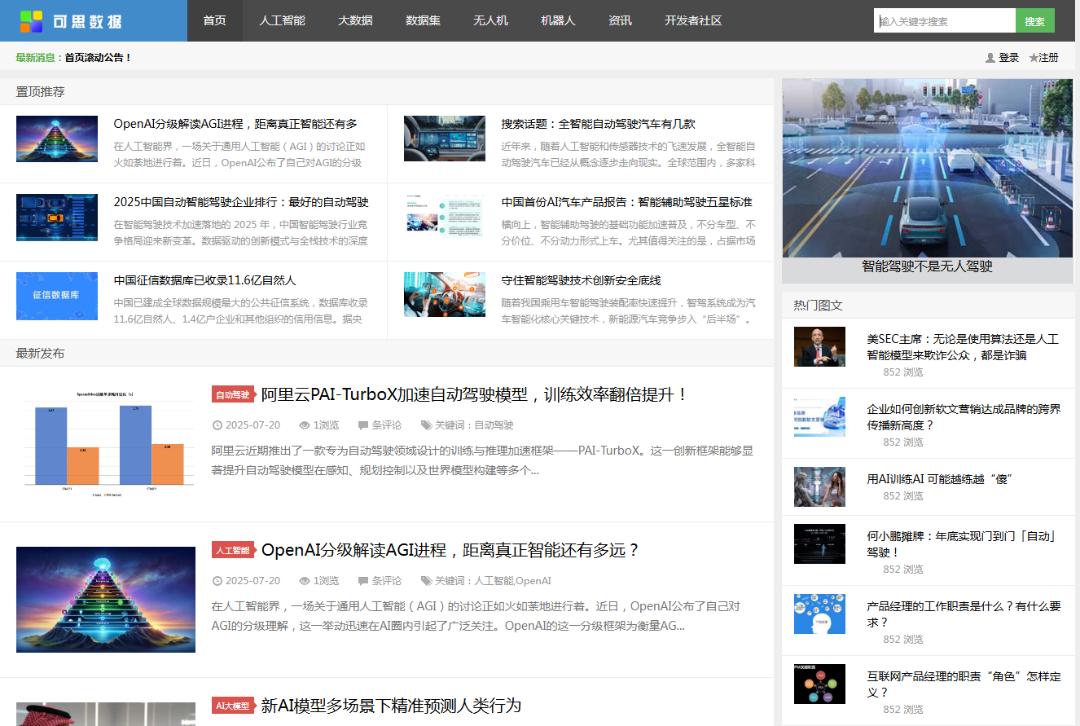Open 产品经理的工作职责是什么 article
The image size is (1080, 726).
tap(964, 614)
